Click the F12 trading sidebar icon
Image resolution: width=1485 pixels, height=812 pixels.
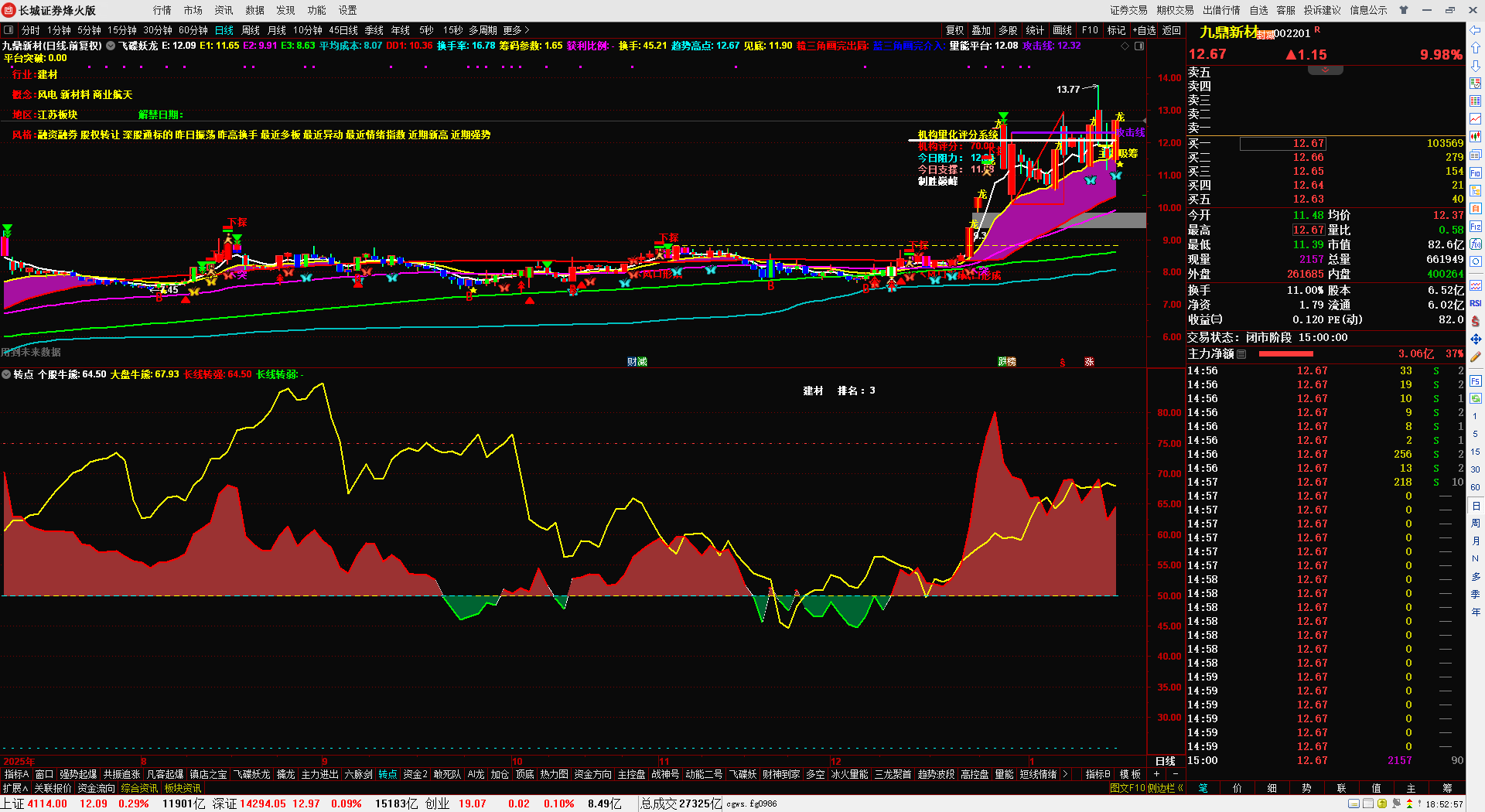(1476, 227)
